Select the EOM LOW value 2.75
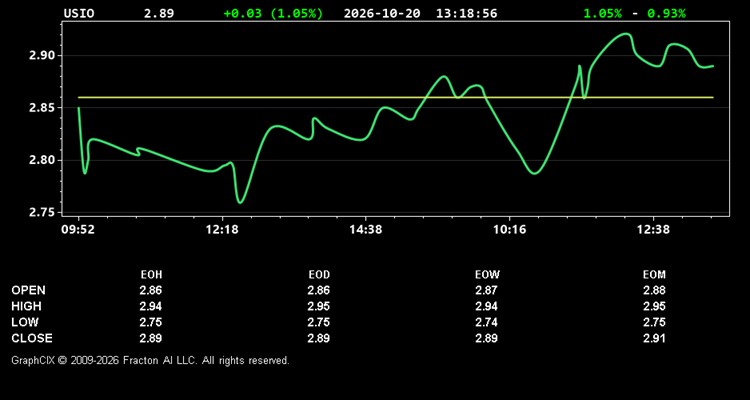 click(654, 322)
